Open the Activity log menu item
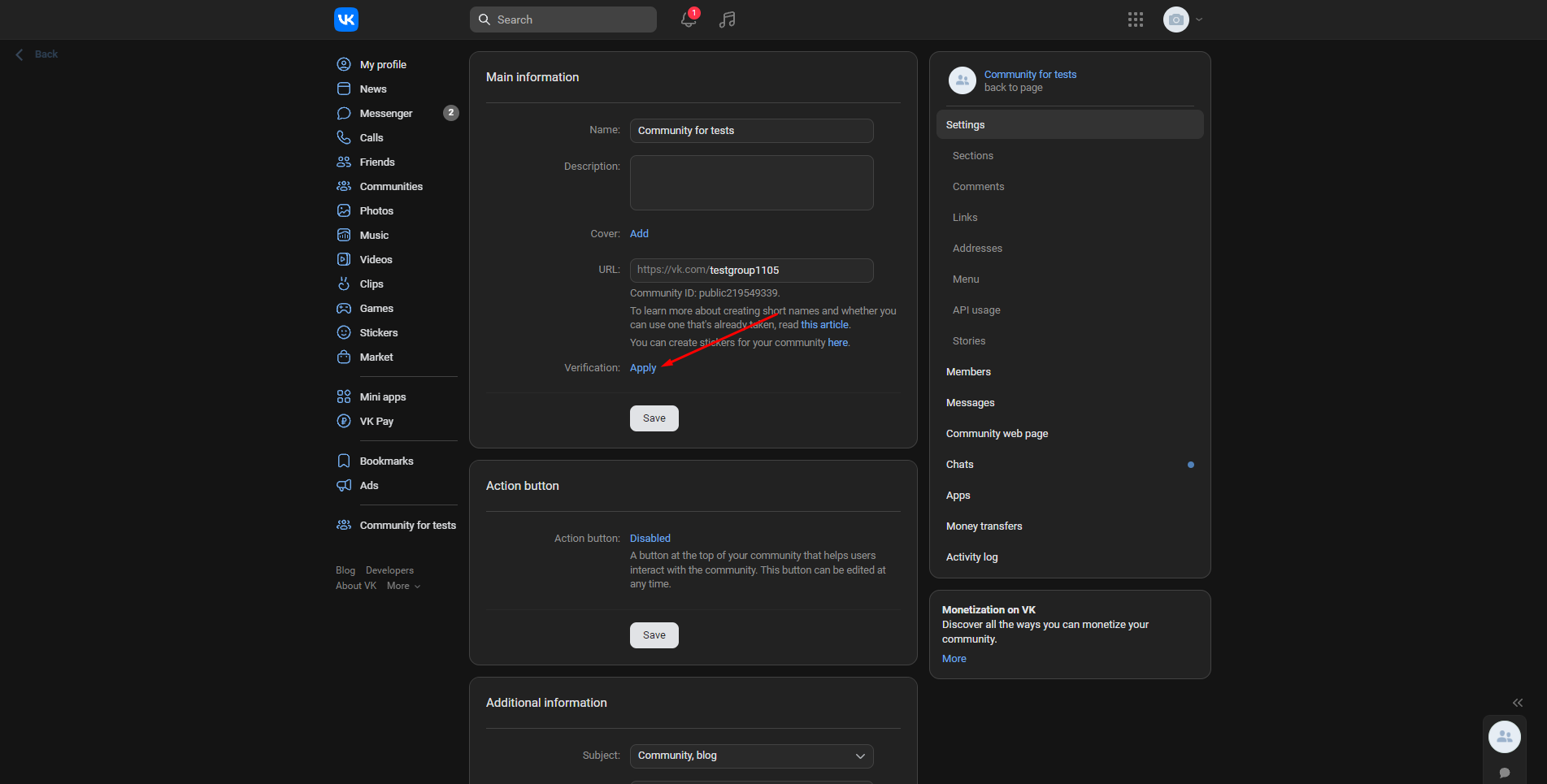 [x=971, y=557]
